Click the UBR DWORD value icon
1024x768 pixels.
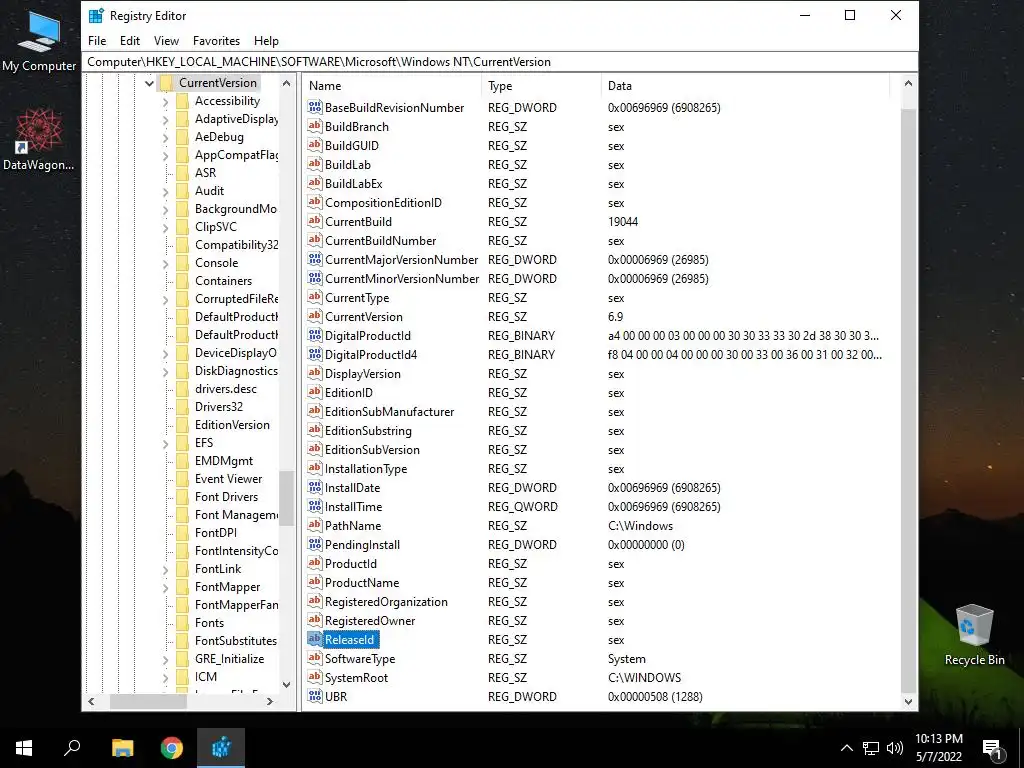(x=315, y=697)
